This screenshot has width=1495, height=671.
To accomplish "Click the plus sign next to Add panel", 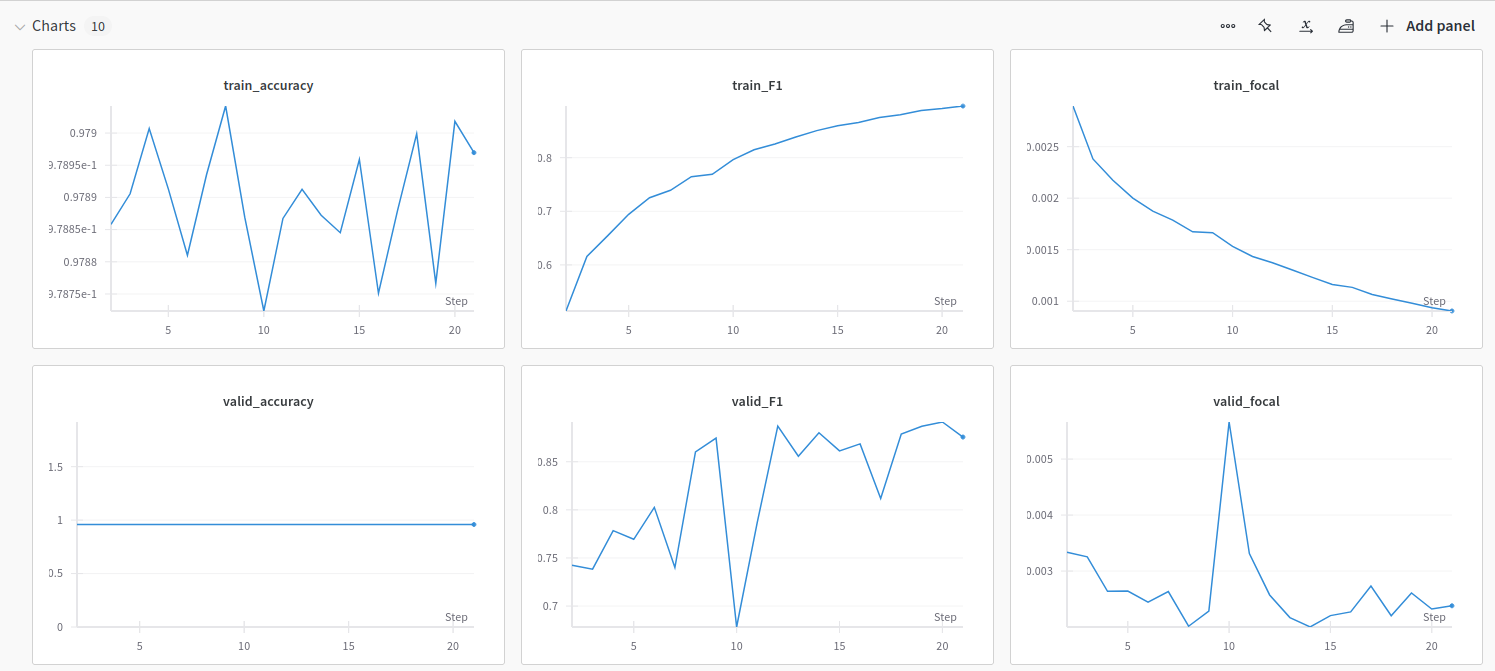I will 1387,26.
